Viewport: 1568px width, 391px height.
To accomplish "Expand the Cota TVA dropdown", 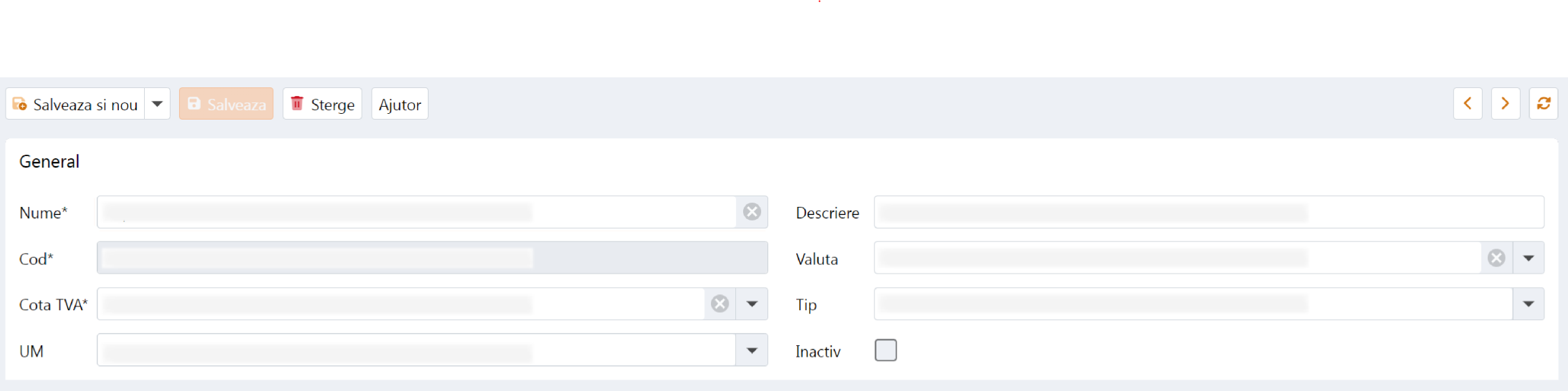I will pos(752,304).
